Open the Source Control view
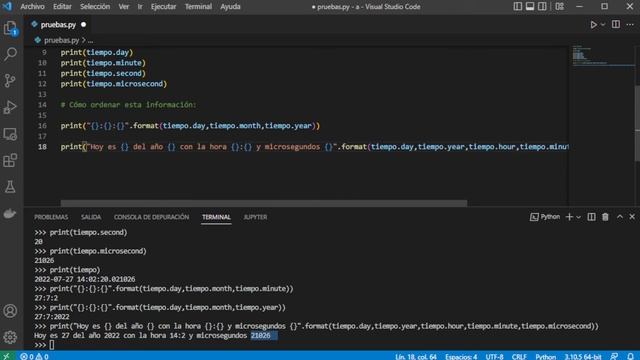Viewport: 640px width, 360px height. pyautogui.click(x=10, y=80)
